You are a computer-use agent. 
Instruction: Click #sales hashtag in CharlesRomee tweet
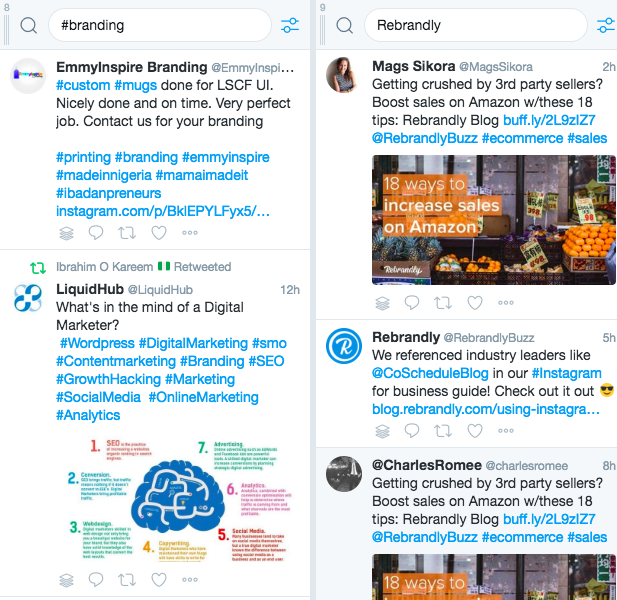click(x=587, y=537)
